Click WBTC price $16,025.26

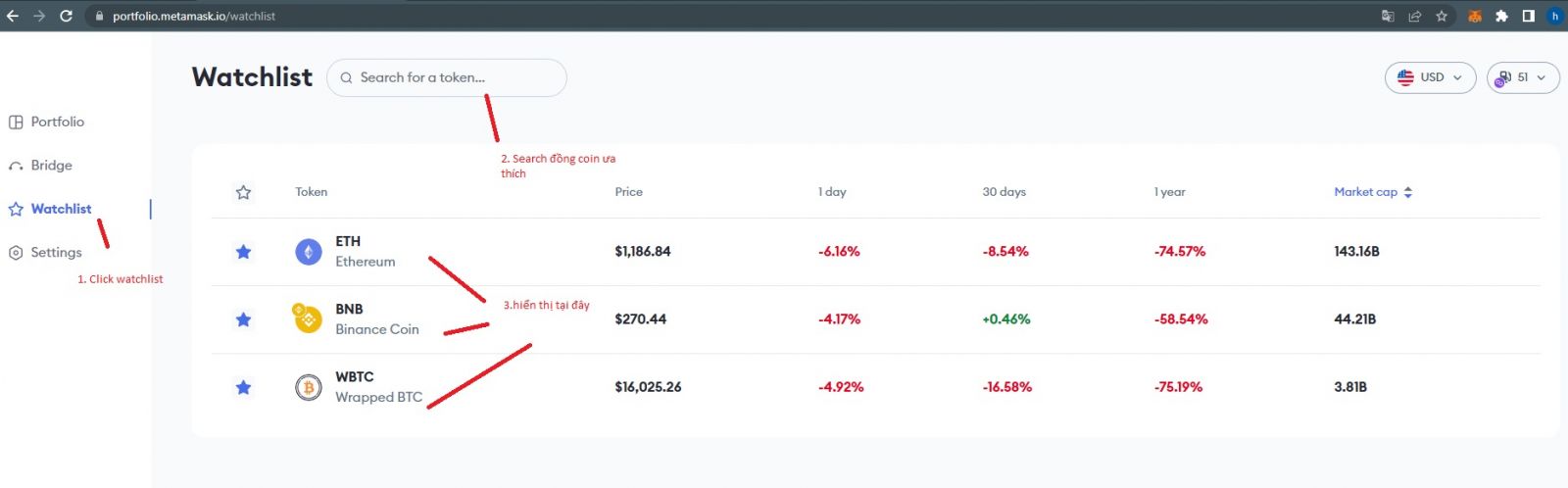tap(648, 387)
